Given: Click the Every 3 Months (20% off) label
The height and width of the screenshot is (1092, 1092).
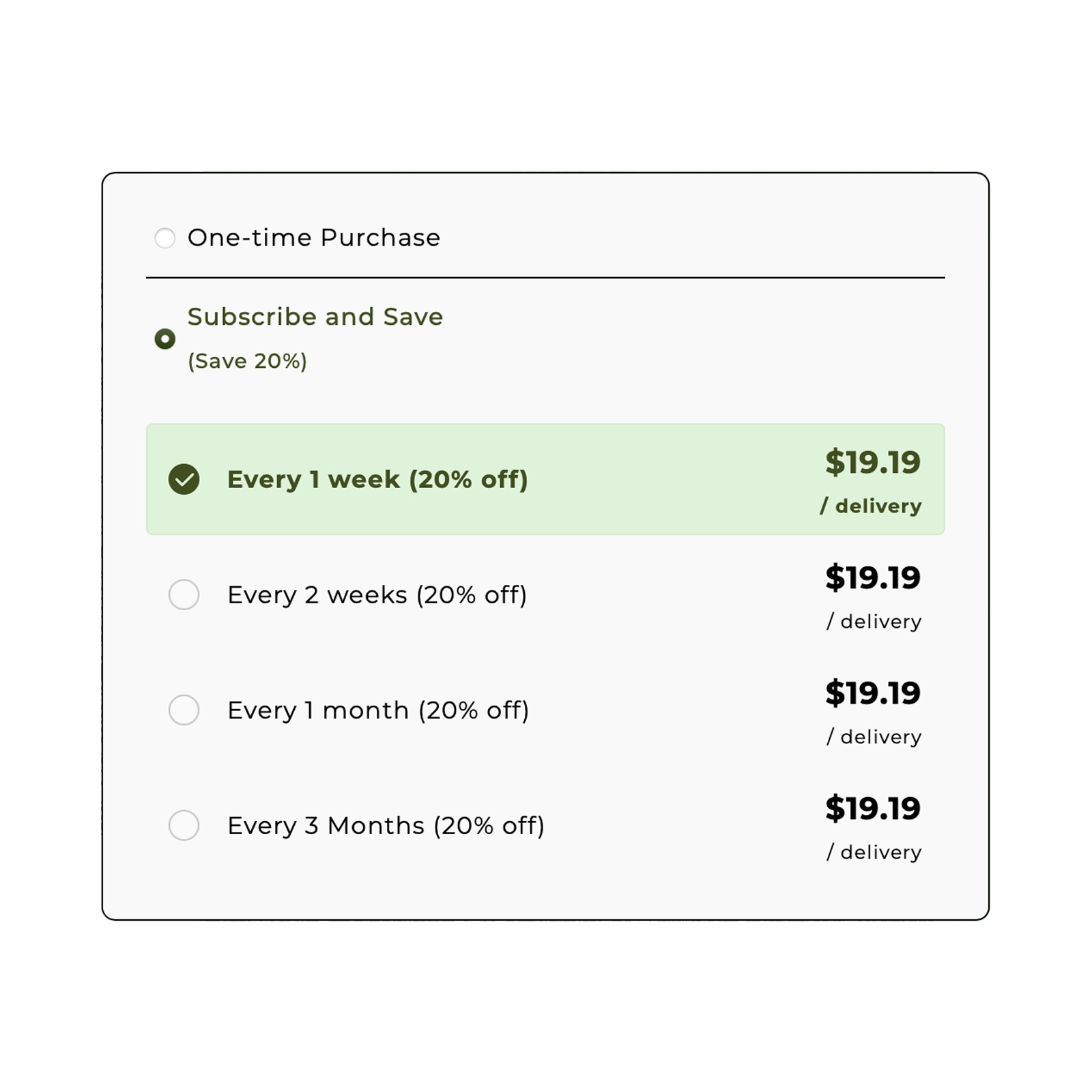Looking at the screenshot, I should tap(386, 825).
